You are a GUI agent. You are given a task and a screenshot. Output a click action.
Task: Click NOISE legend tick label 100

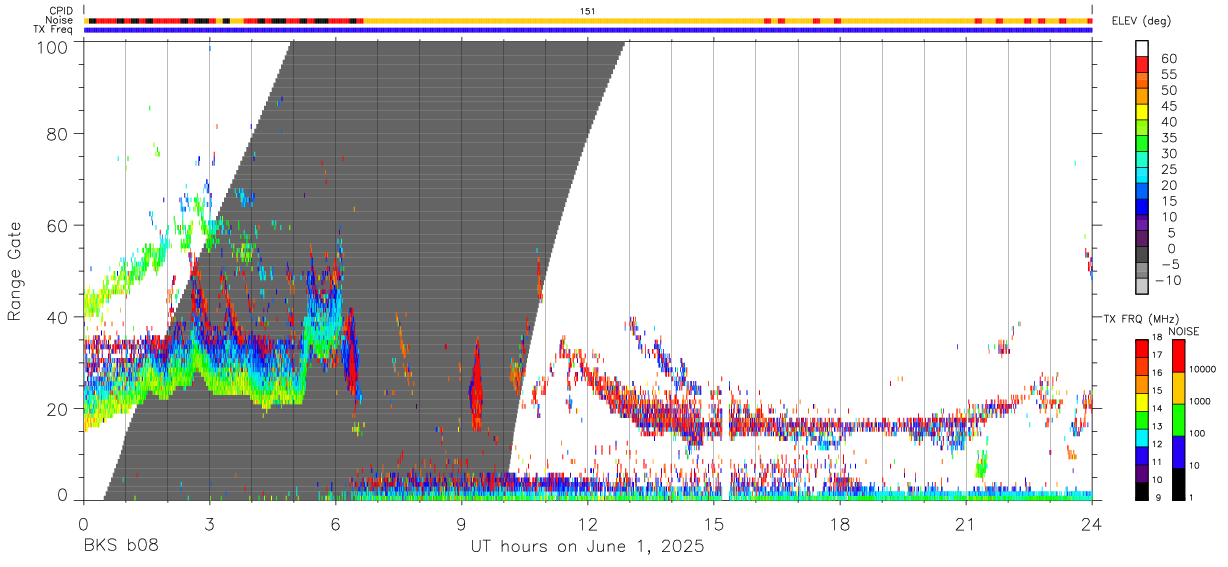(1197, 434)
